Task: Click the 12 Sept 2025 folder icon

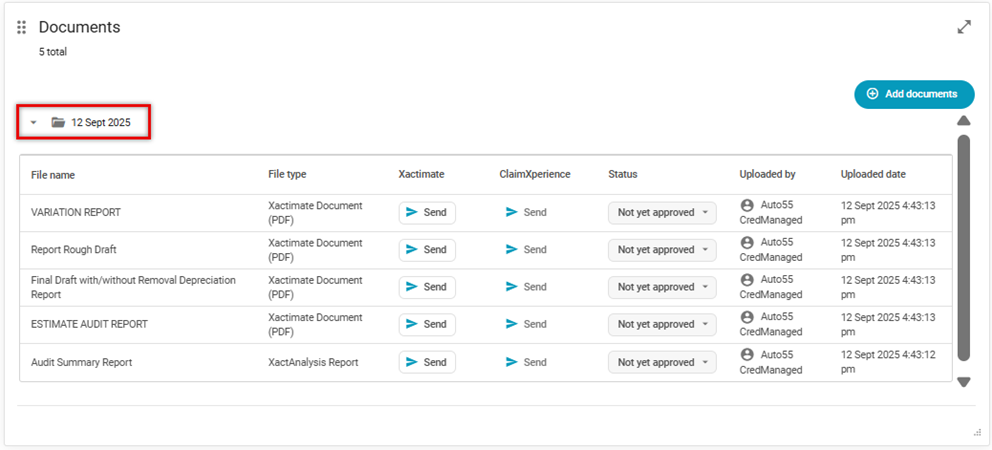Action: pos(59,122)
